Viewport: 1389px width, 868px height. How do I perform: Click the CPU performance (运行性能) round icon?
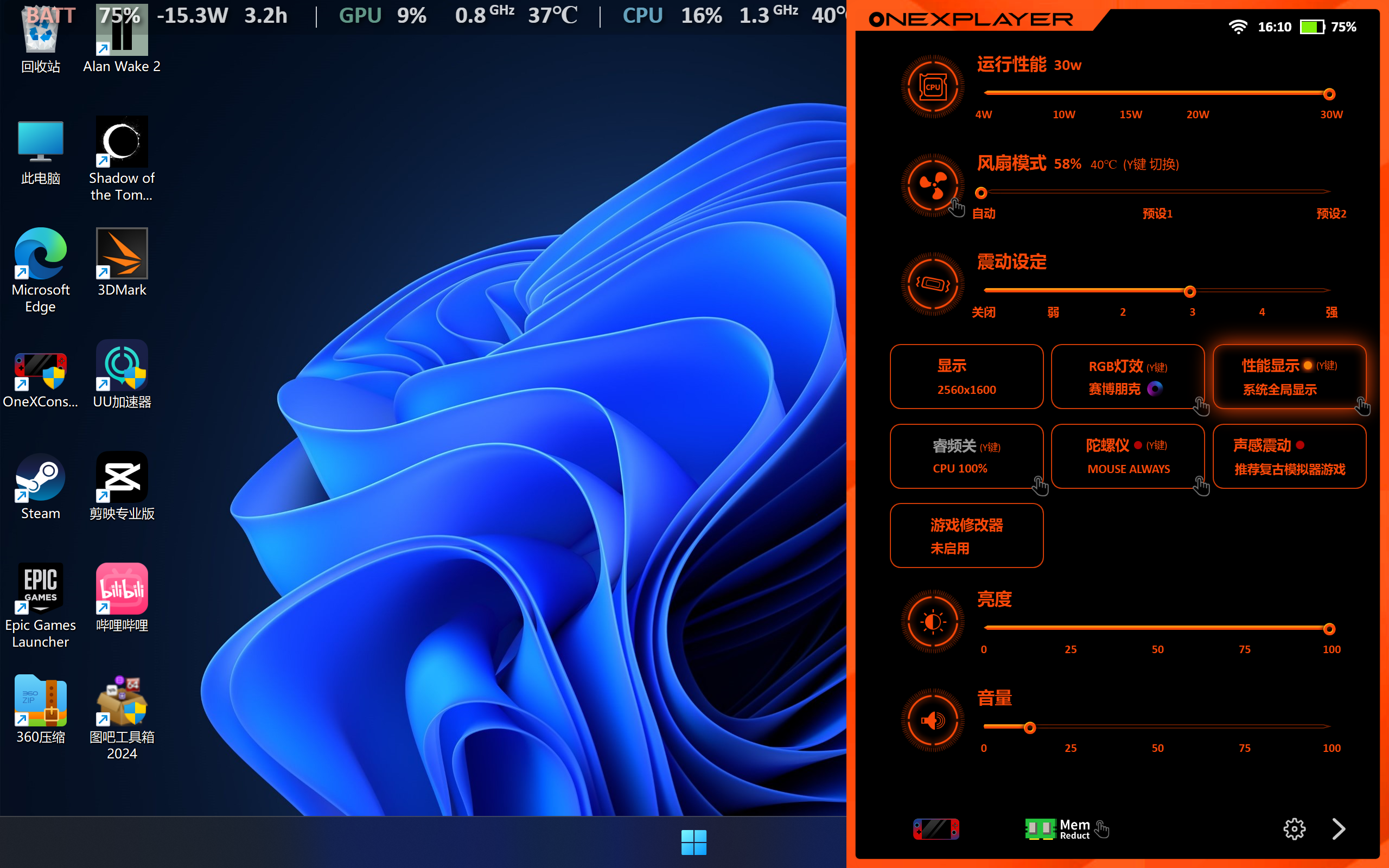pos(933,87)
